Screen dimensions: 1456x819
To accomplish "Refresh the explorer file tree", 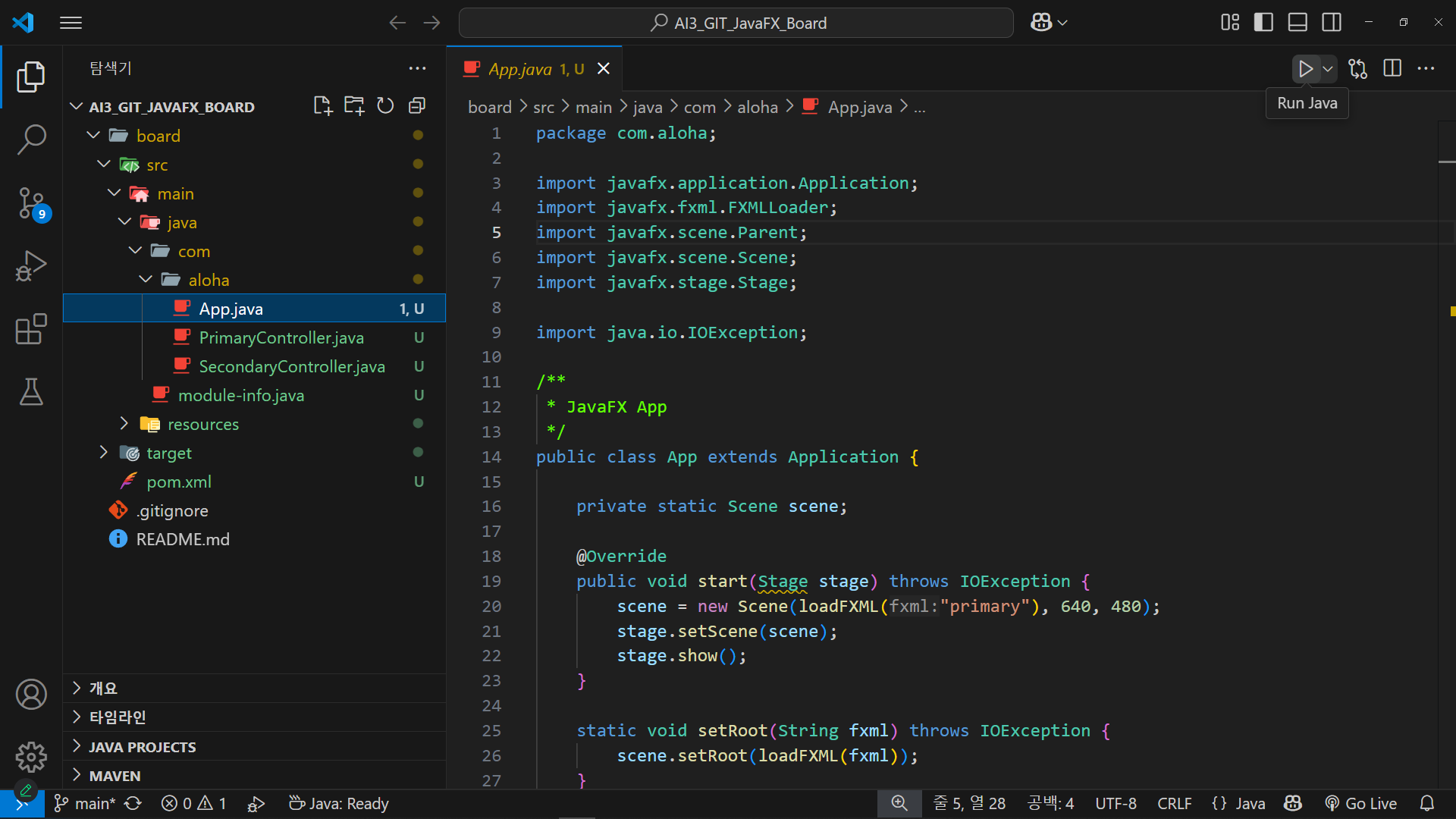I will coord(385,106).
